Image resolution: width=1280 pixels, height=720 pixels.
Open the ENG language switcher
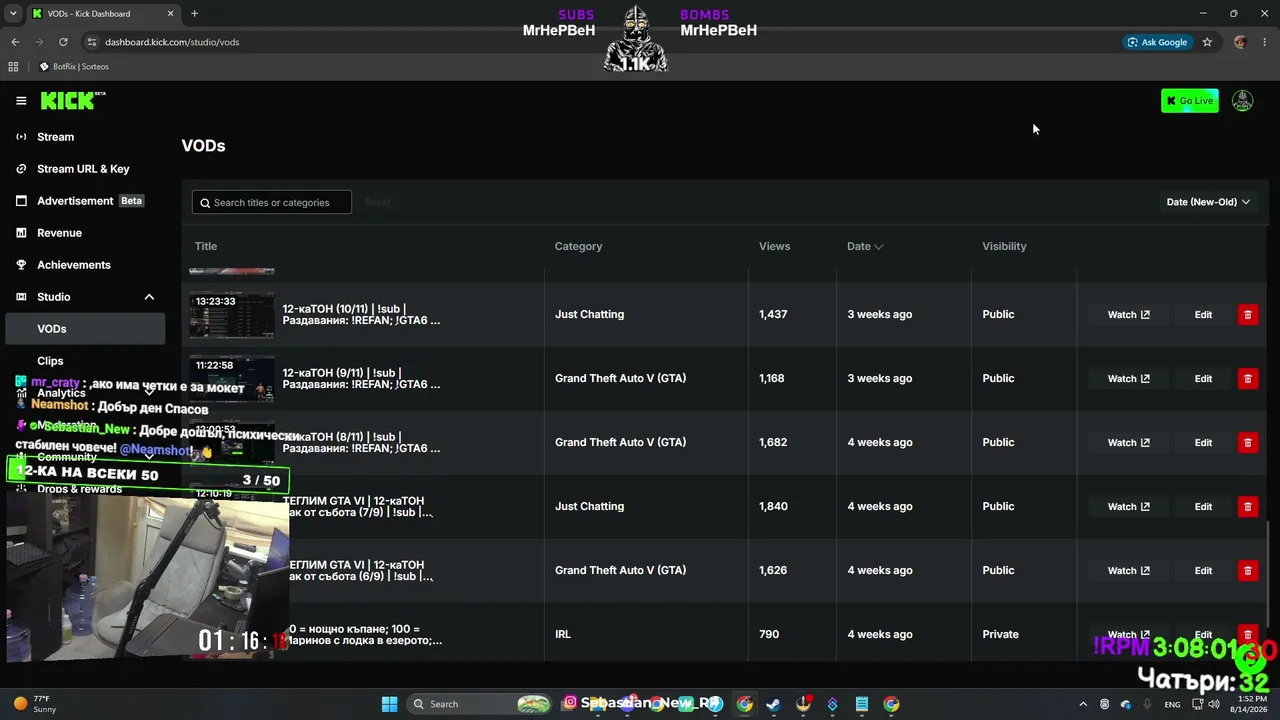point(1172,704)
